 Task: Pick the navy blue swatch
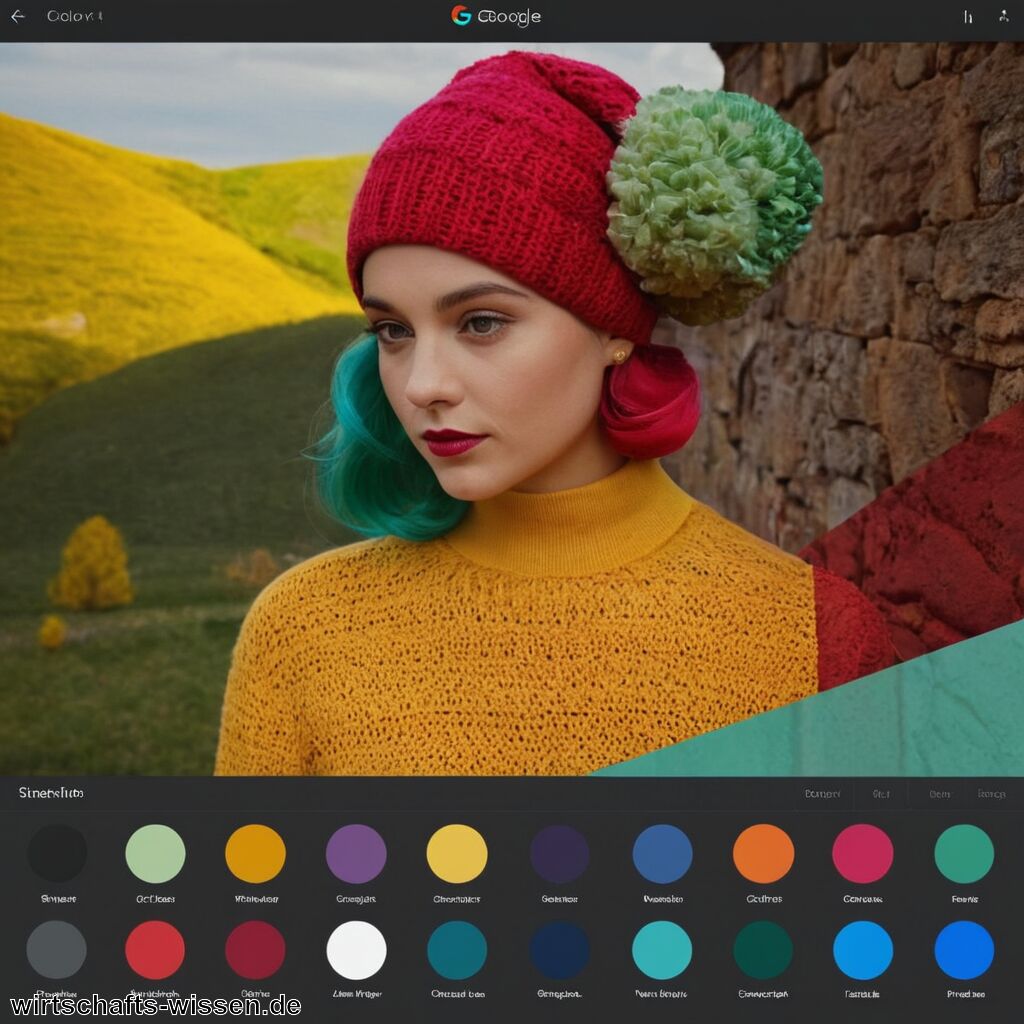click(x=560, y=950)
